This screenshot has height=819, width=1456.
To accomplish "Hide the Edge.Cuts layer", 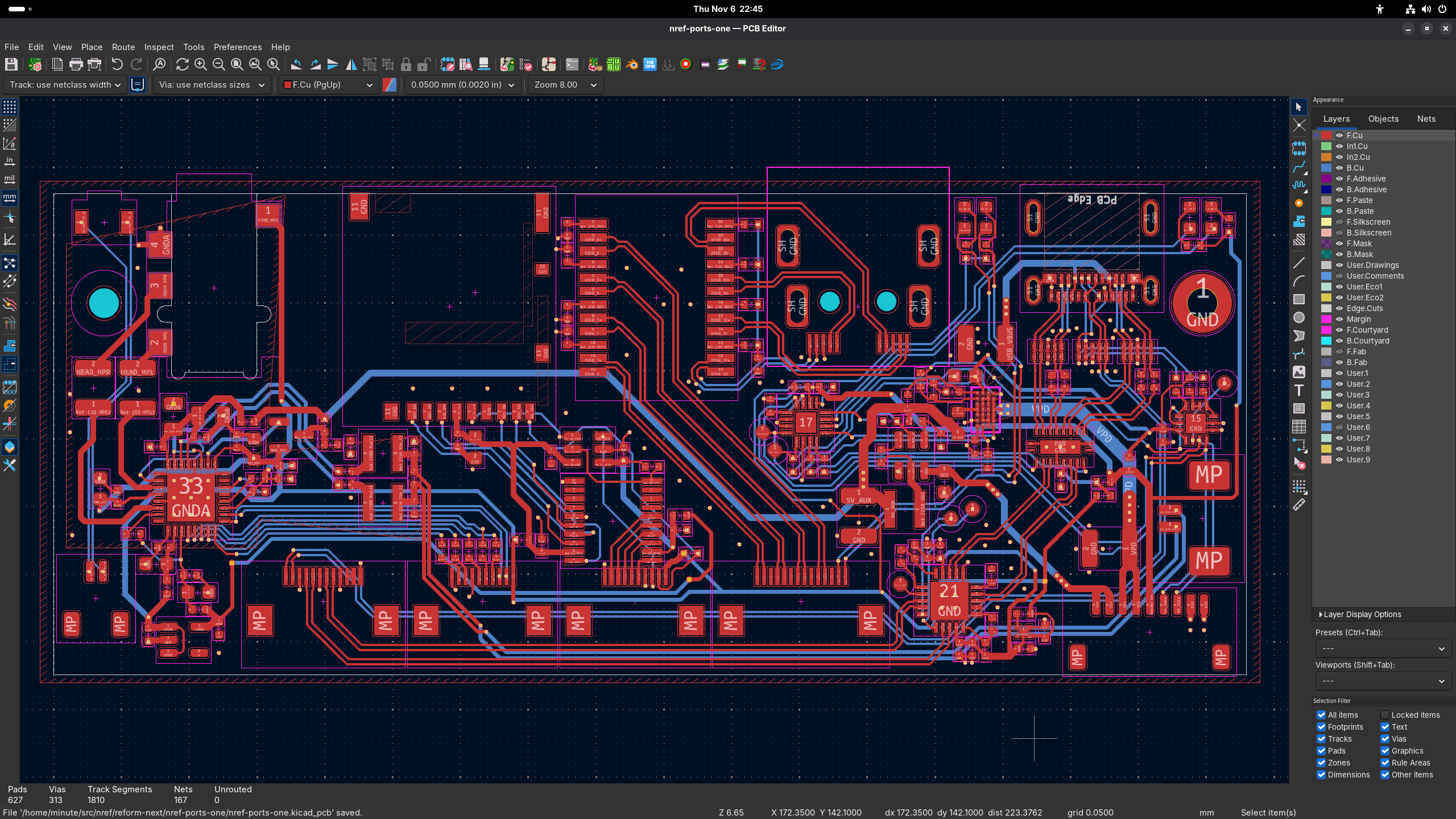I will click(1339, 308).
